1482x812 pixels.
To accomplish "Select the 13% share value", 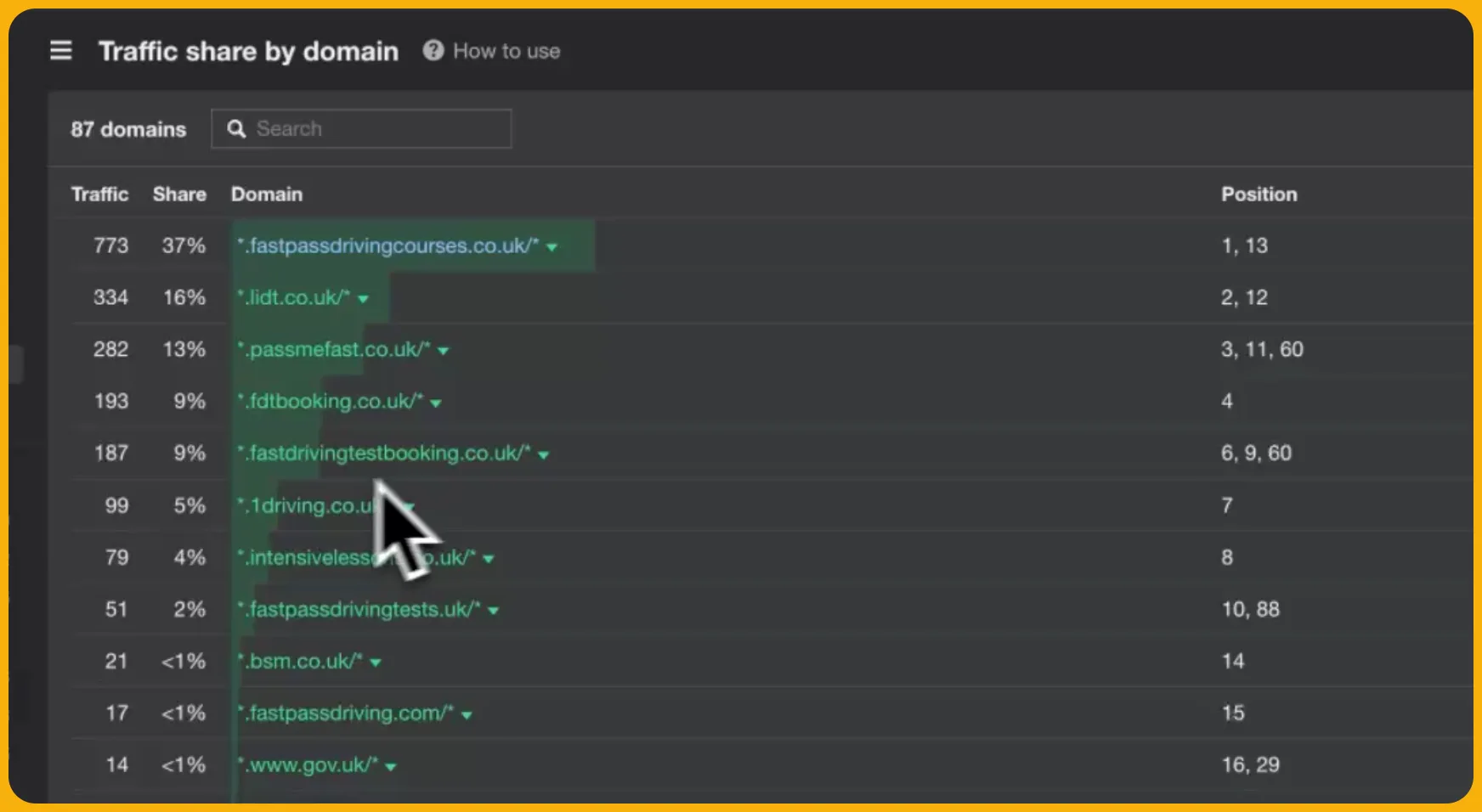I will [184, 349].
